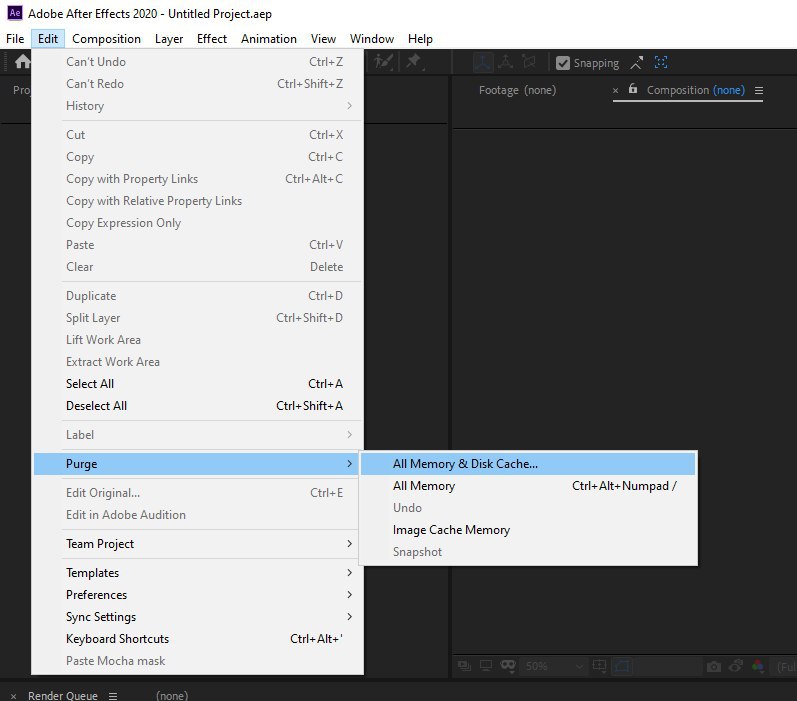797x701 pixels.
Task: Click the Copy with Property Links entry
Action: tap(198, 179)
